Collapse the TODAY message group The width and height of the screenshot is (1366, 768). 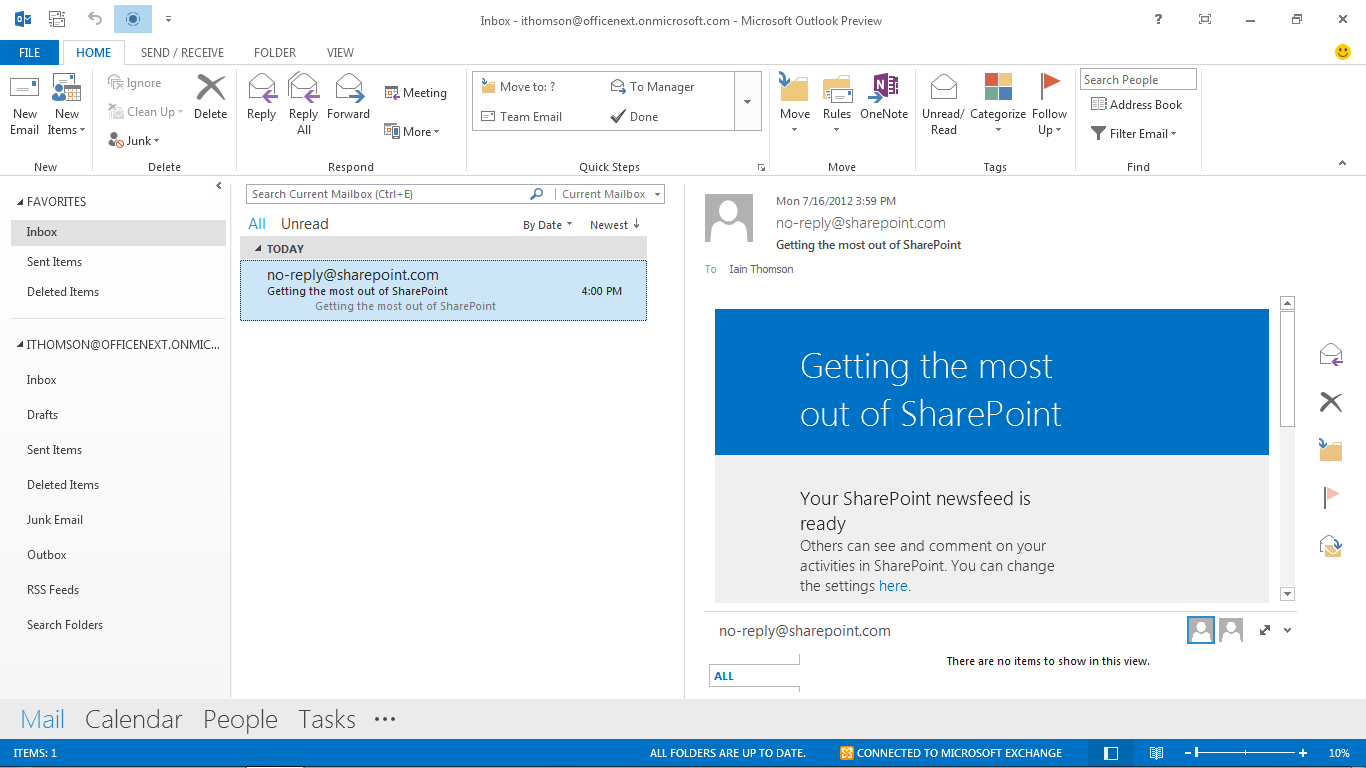pos(259,247)
